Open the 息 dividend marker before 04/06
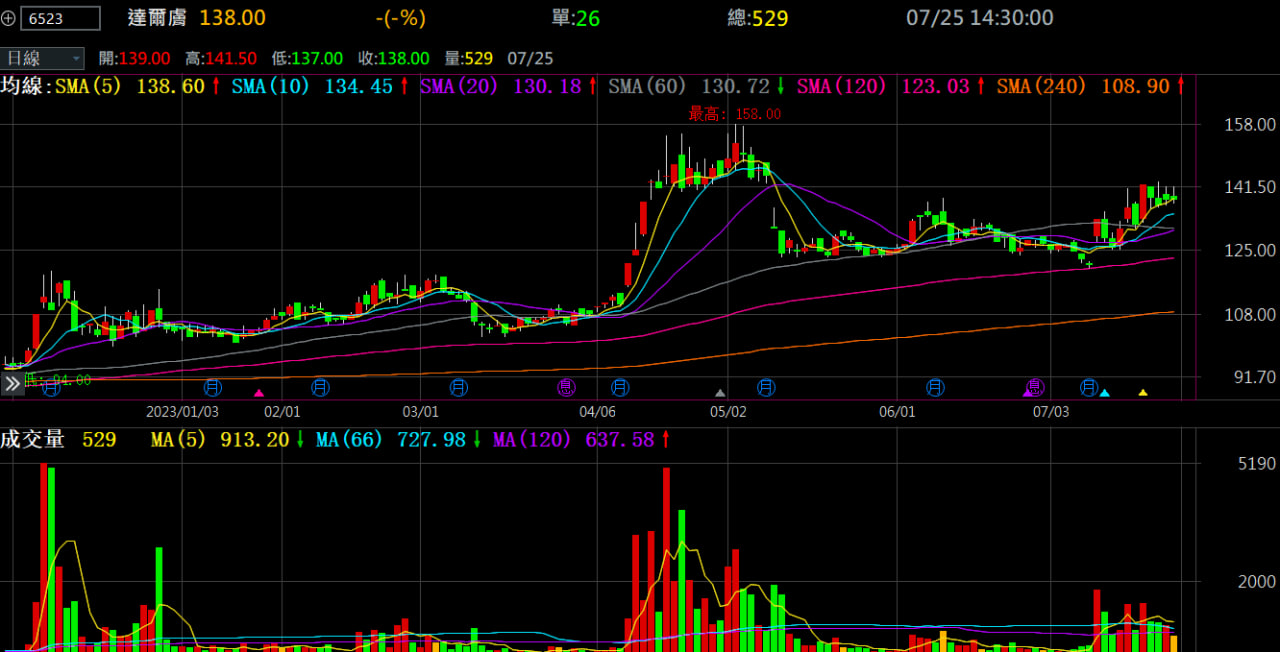Viewport: 1280px width, 652px height. (567, 387)
